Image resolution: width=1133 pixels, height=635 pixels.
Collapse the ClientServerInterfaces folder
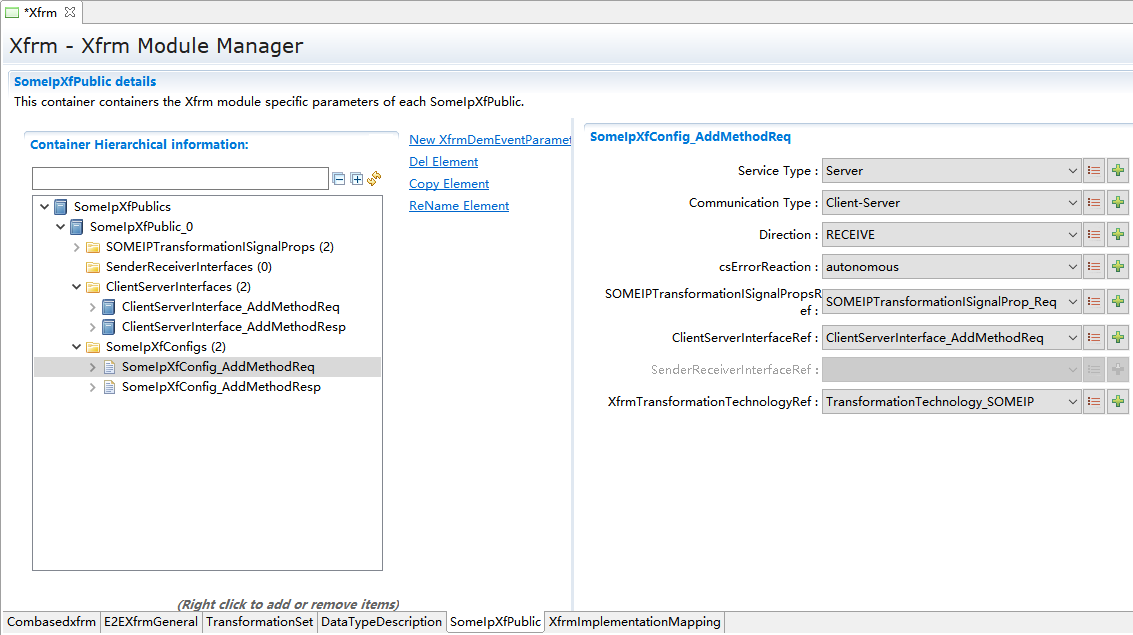[77, 287]
